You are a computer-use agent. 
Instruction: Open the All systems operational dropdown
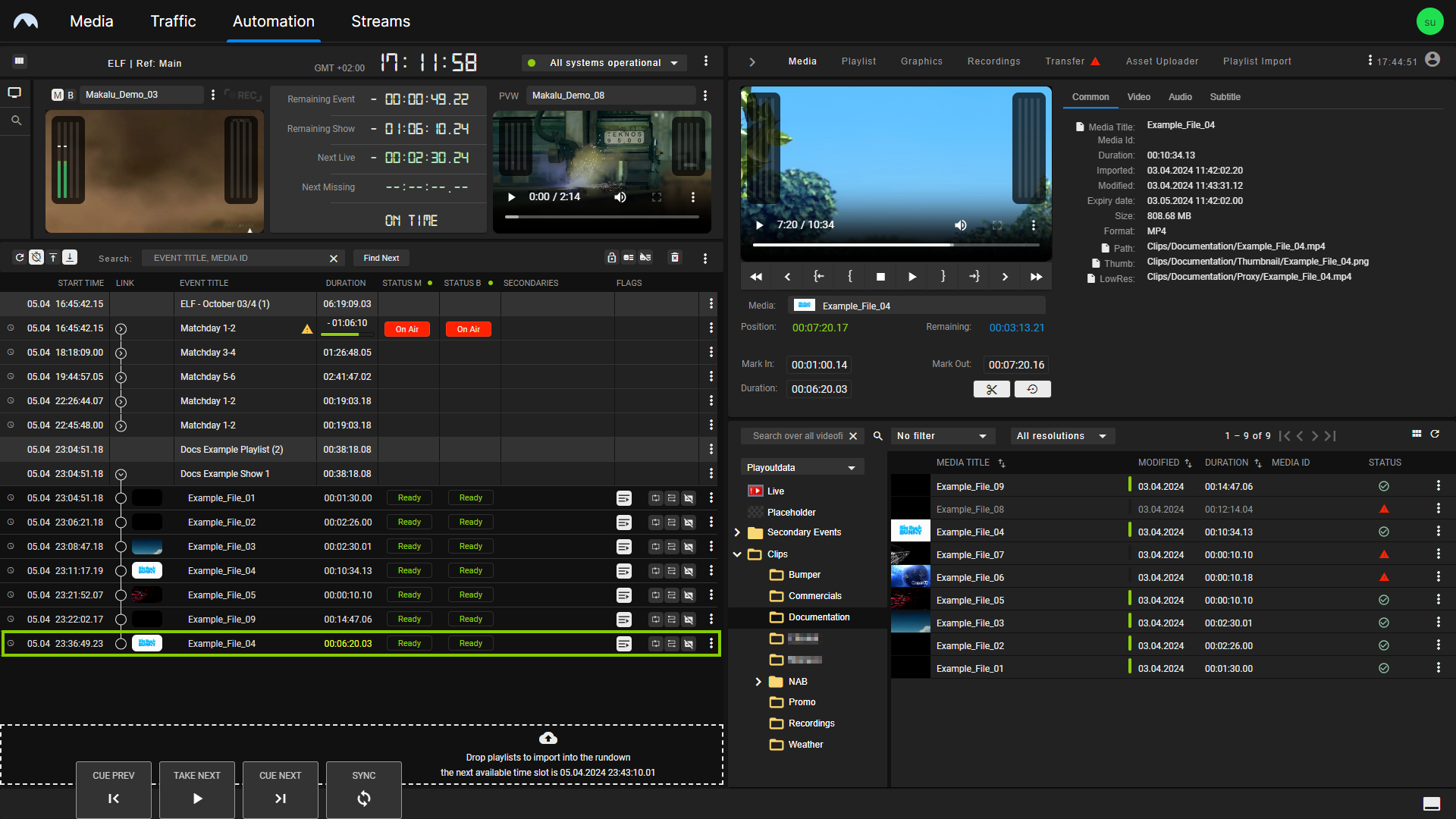[x=604, y=63]
